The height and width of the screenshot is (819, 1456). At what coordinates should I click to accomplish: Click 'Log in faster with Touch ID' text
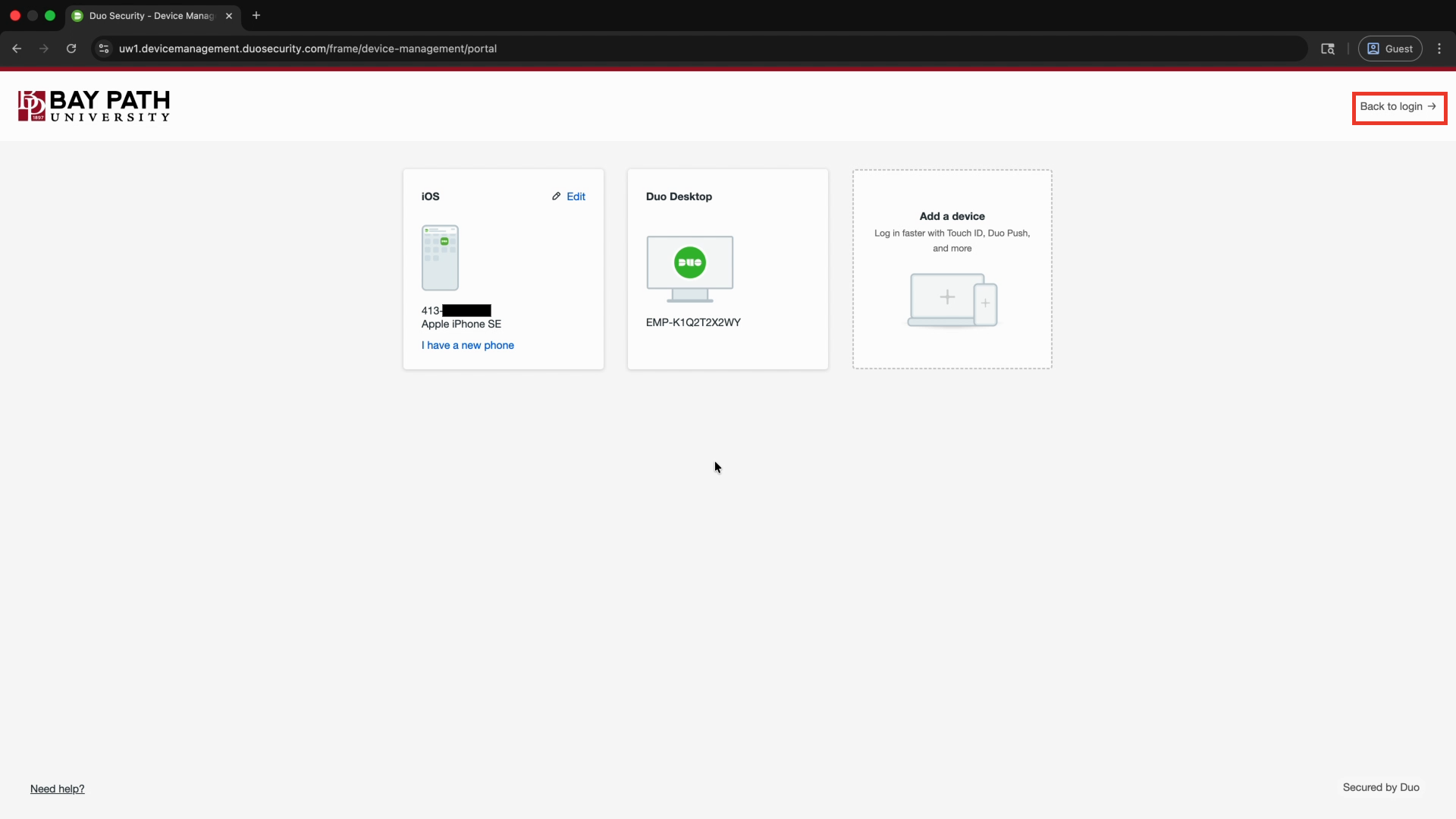(x=952, y=240)
